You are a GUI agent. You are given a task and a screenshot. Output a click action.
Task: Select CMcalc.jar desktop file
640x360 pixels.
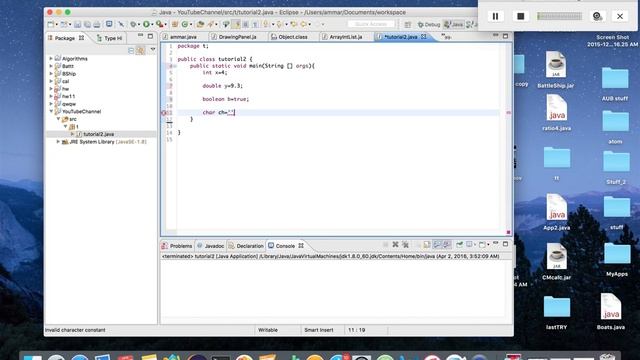click(x=556, y=262)
